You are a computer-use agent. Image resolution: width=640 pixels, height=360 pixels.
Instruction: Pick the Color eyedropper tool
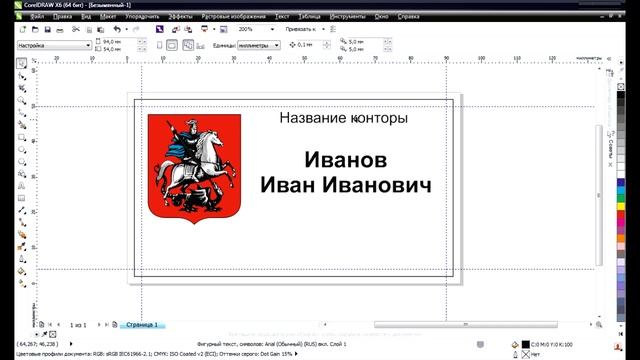pyautogui.click(x=22, y=247)
